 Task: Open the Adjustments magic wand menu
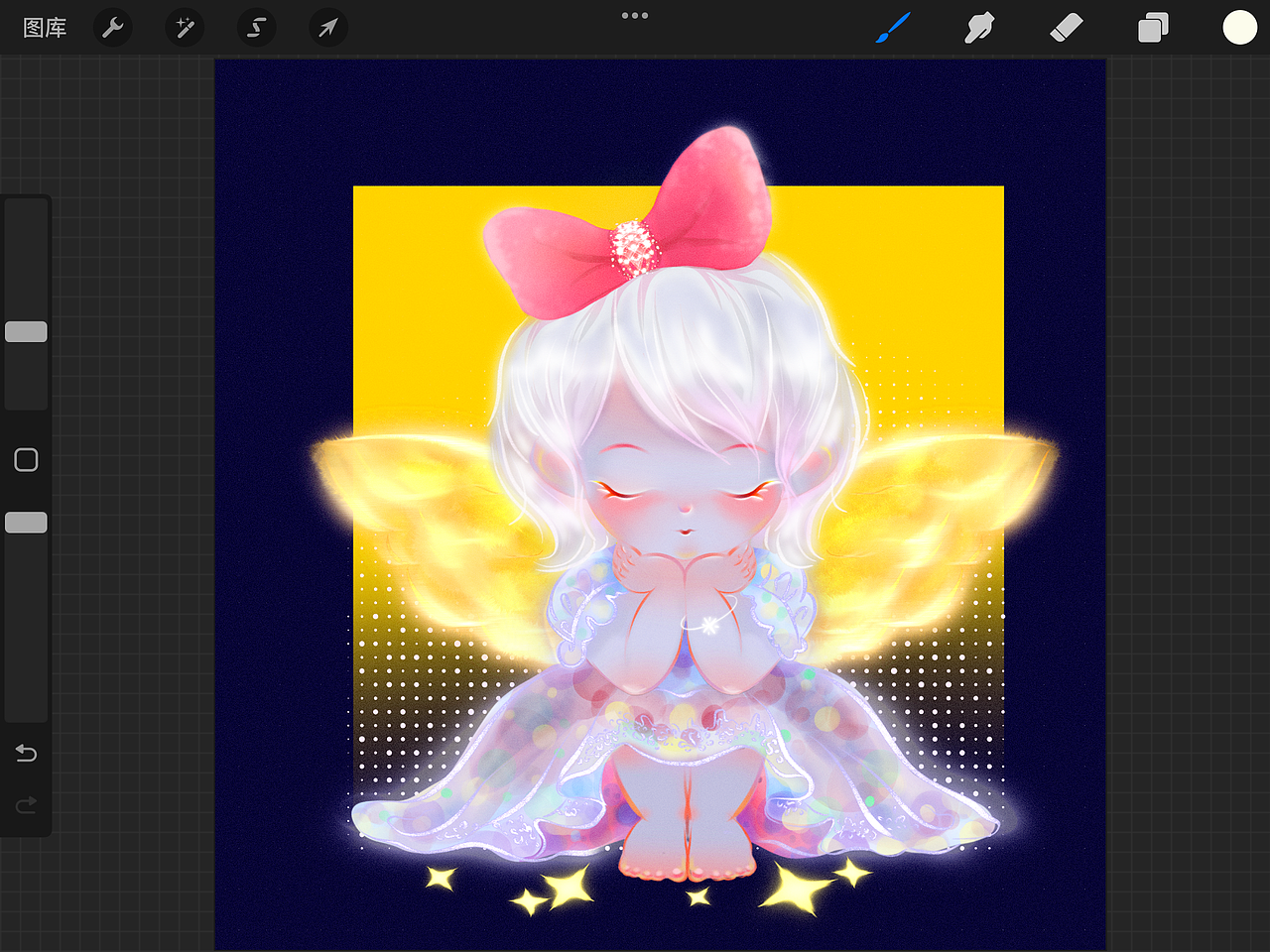point(185,28)
